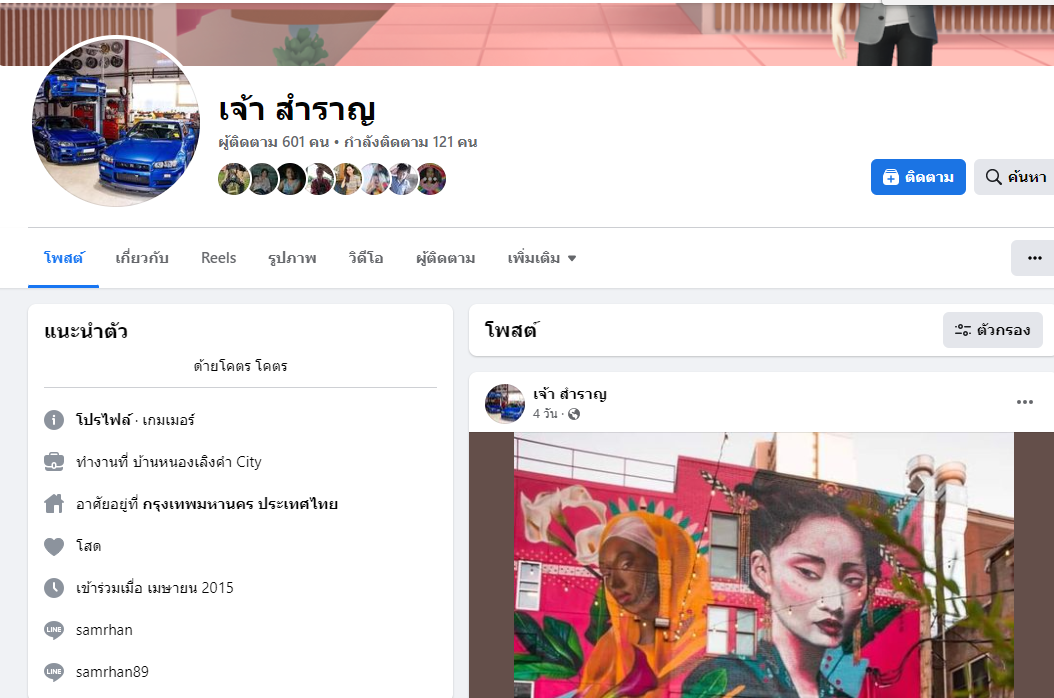Open the three-dots profile options menu
This screenshot has height=698, width=1054.
[x=1033, y=258]
